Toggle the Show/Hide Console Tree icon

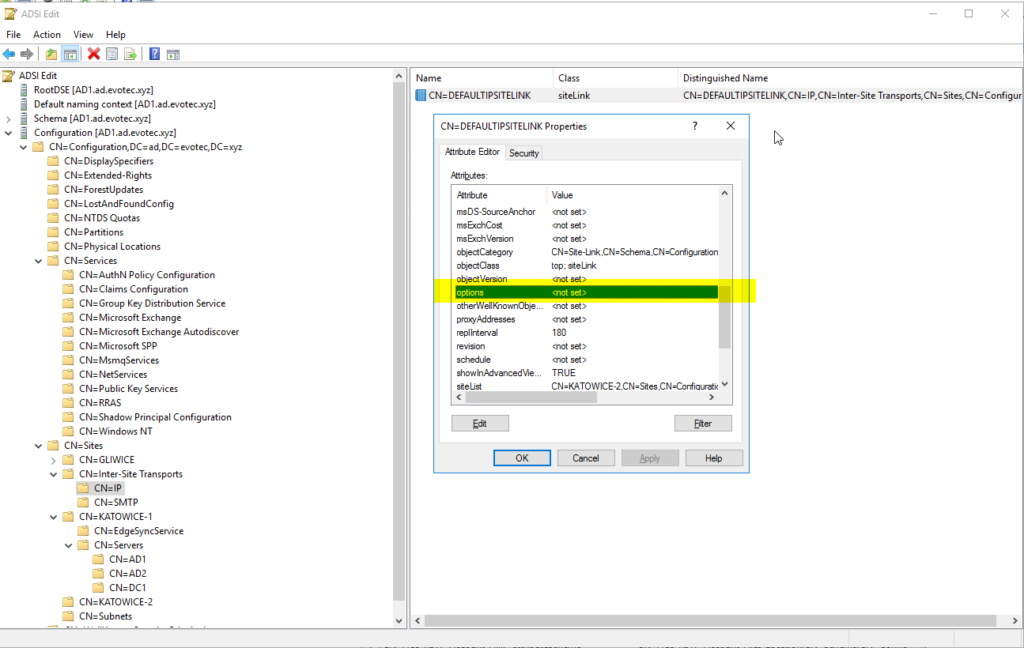tap(68, 53)
